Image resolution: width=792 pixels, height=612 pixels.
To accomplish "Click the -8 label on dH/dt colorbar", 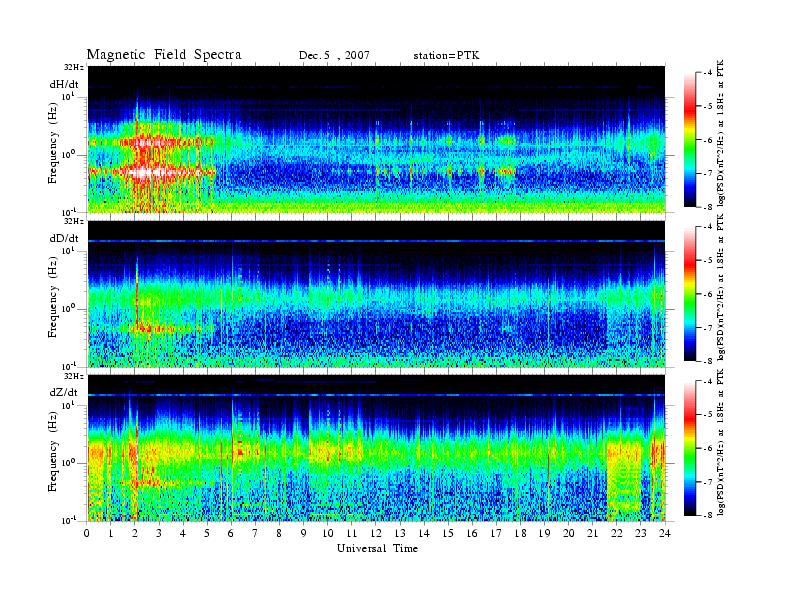I will (708, 207).
